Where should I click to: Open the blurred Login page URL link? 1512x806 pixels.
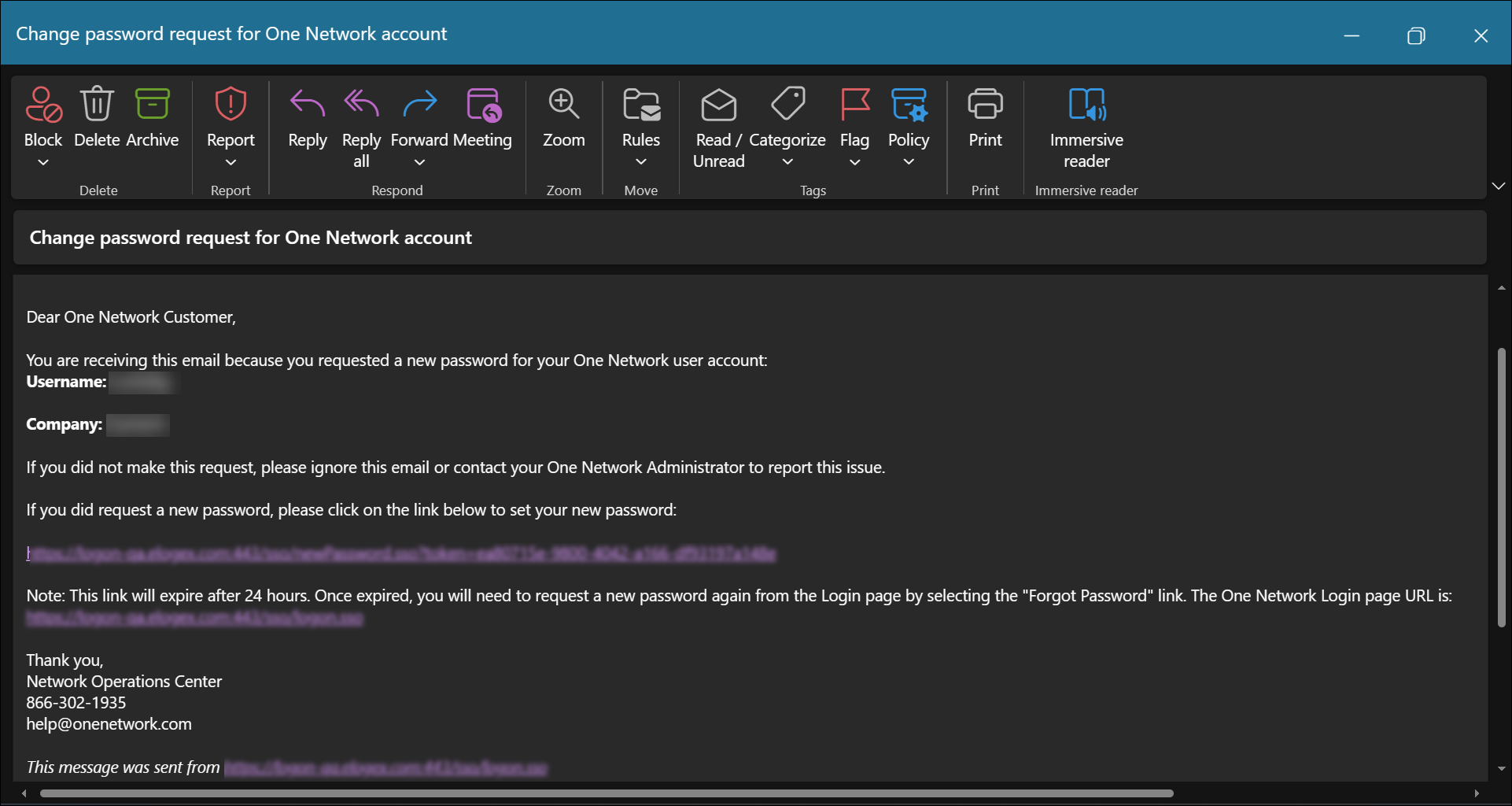pos(194,618)
